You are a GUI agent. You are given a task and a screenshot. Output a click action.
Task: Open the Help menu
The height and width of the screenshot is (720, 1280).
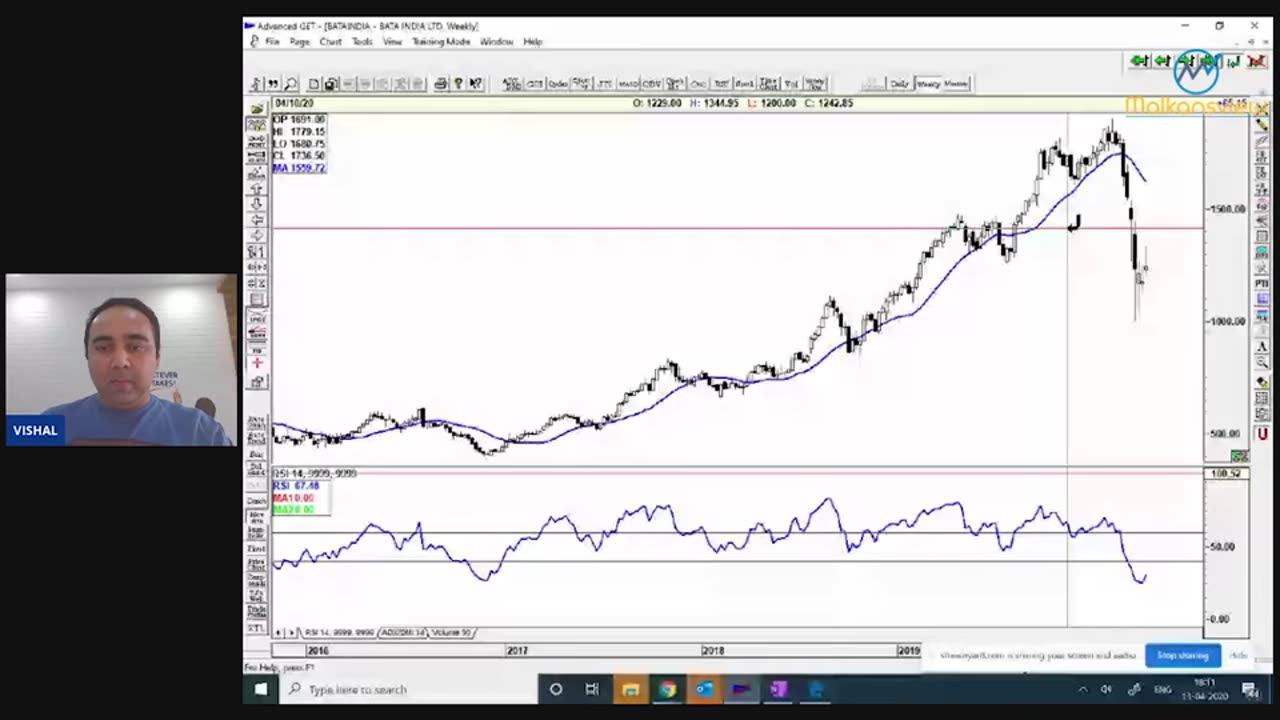[x=533, y=42]
